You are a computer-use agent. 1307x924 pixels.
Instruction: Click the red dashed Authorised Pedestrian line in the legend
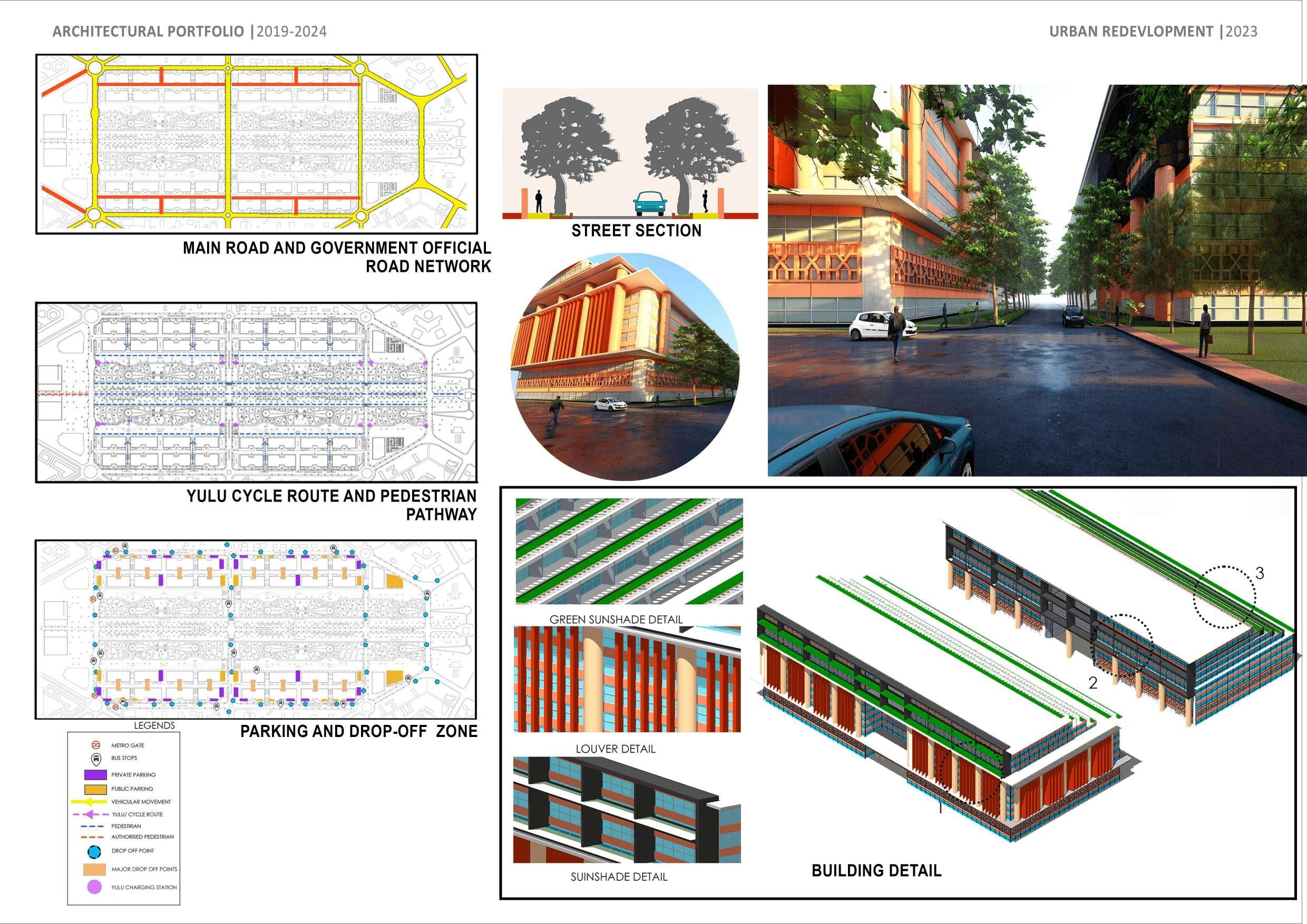point(92,837)
